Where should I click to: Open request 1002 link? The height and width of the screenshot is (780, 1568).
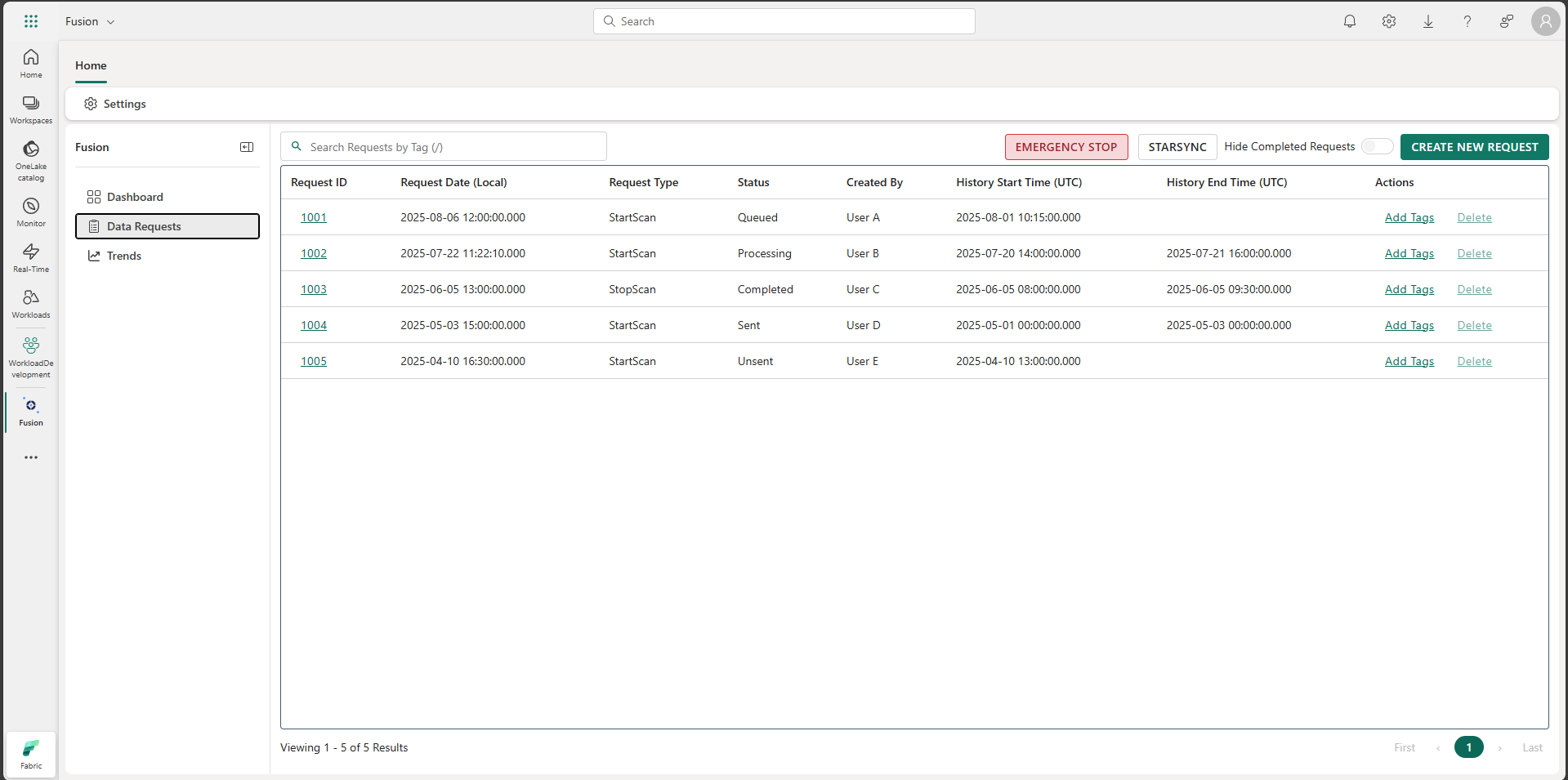[x=314, y=253]
